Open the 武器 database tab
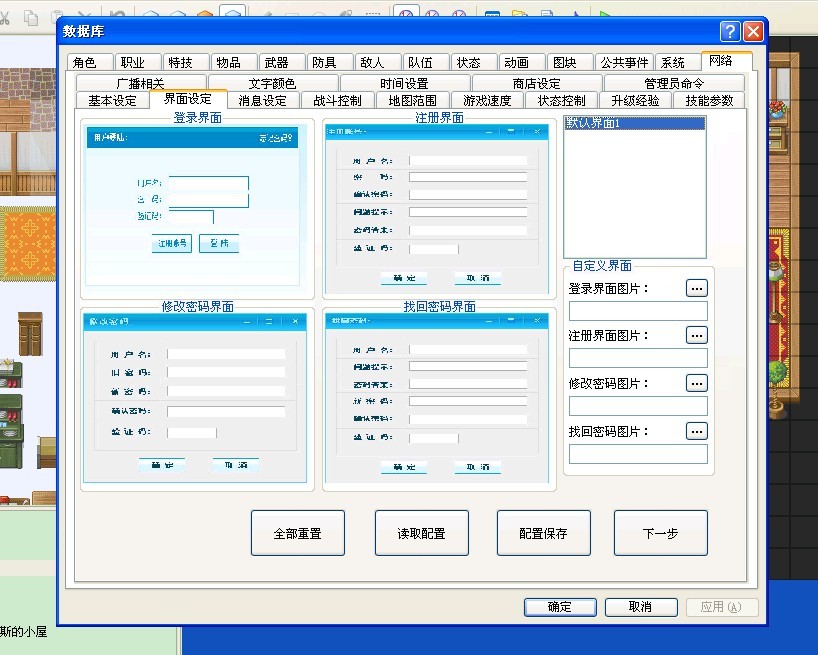Screen dimensions: 818x655 (282, 63)
